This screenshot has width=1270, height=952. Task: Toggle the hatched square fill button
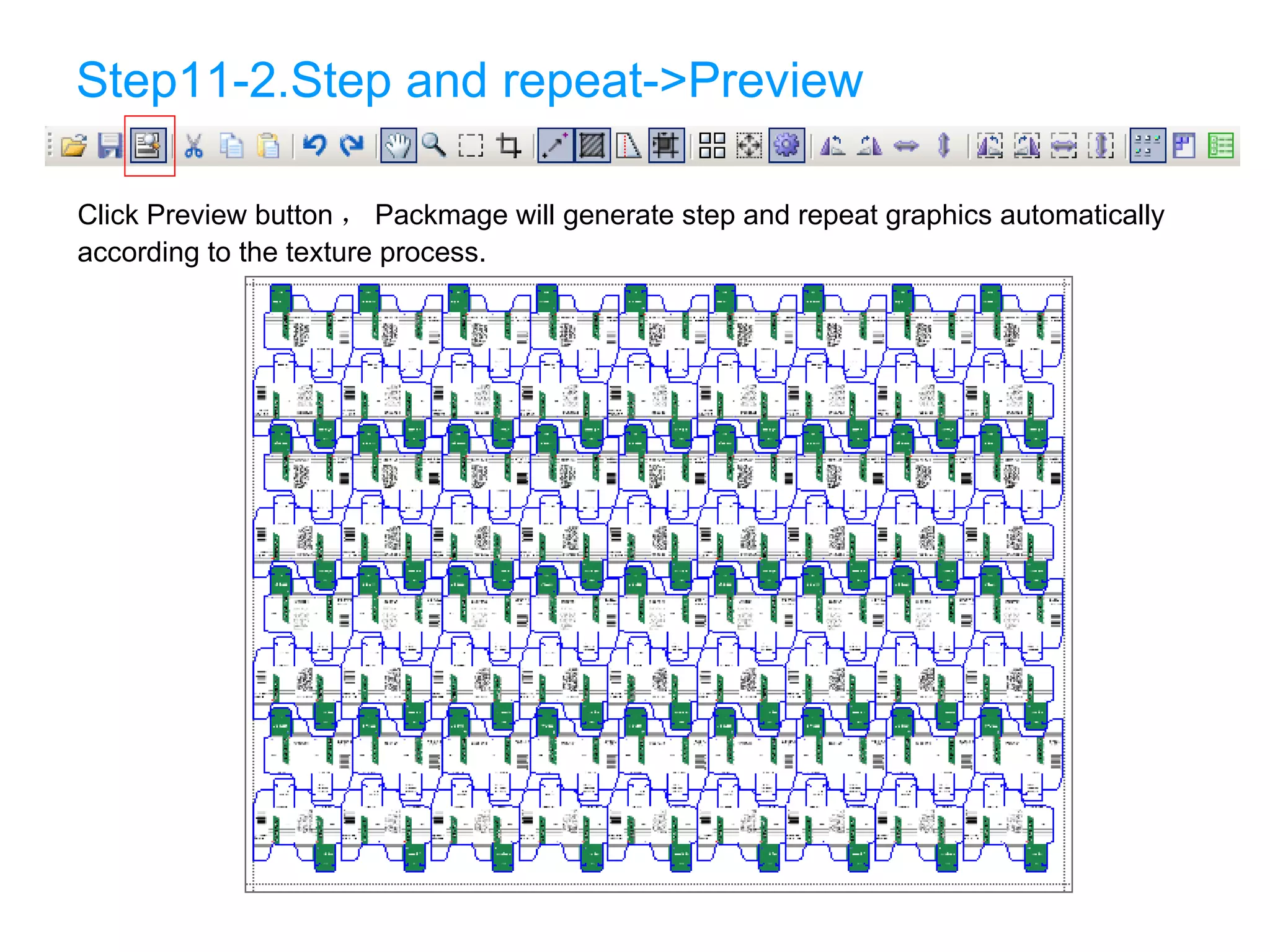pos(592,146)
